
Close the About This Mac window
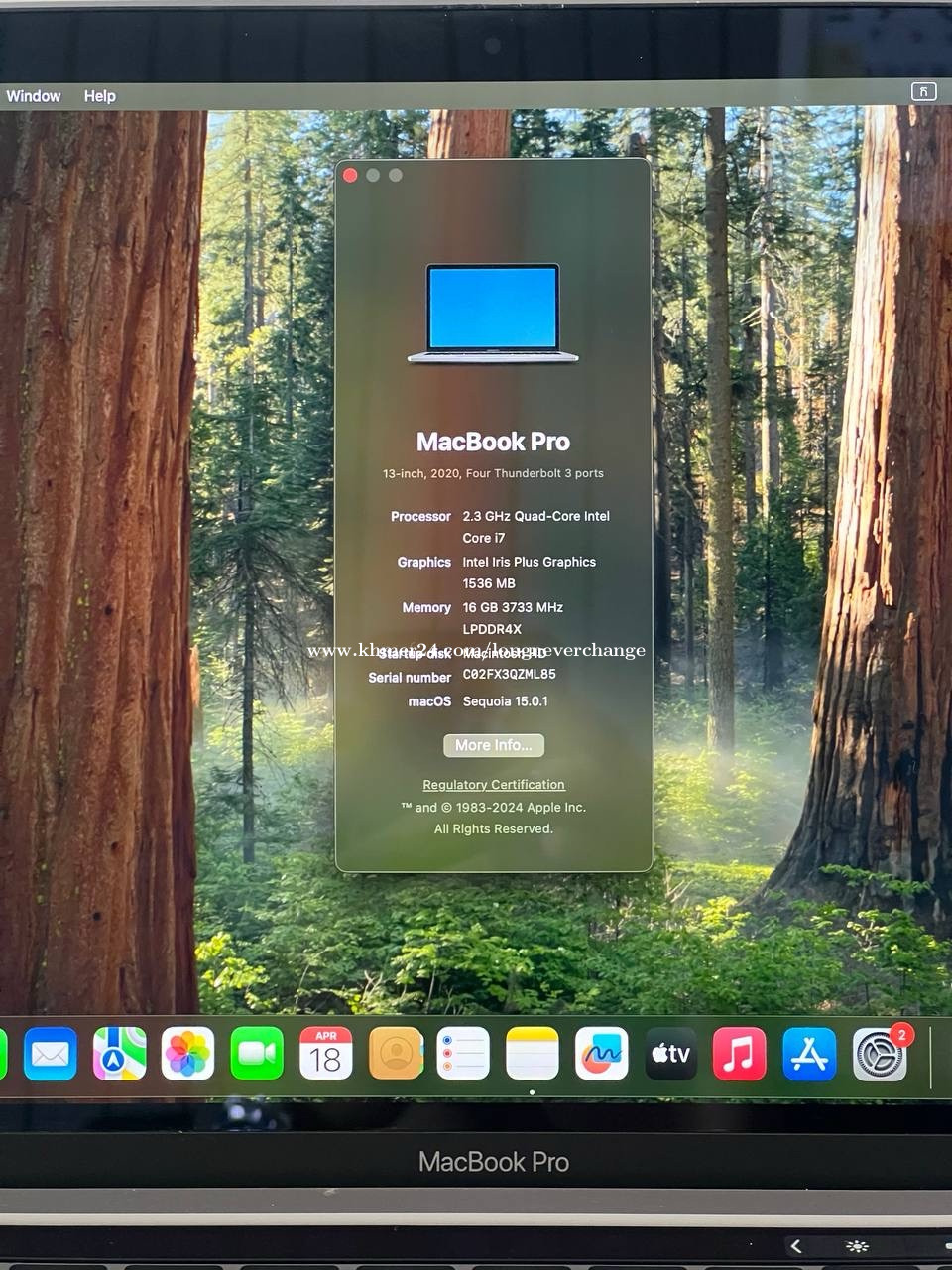[x=350, y=176]
